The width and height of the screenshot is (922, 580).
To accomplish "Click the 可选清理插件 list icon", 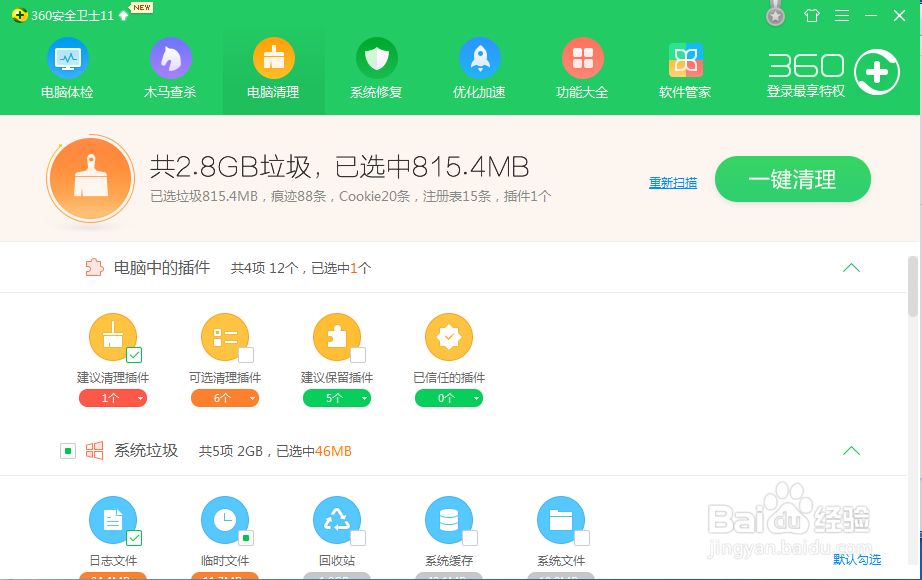I will point(225,336).
